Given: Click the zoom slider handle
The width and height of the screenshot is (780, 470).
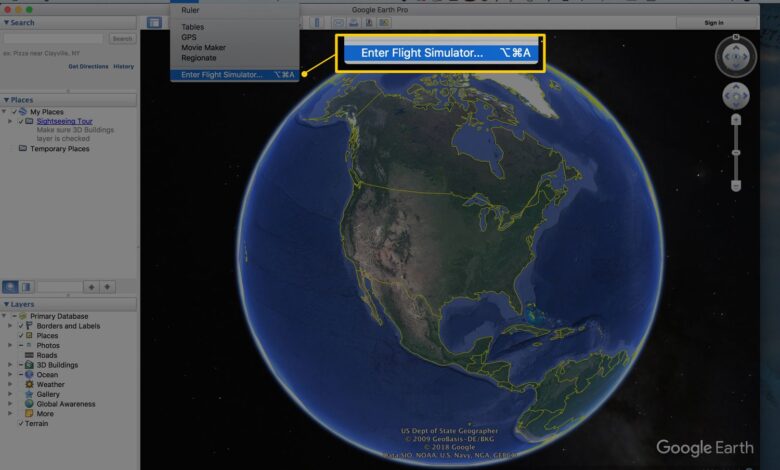Looking at the screenshot, I should 736,153.
